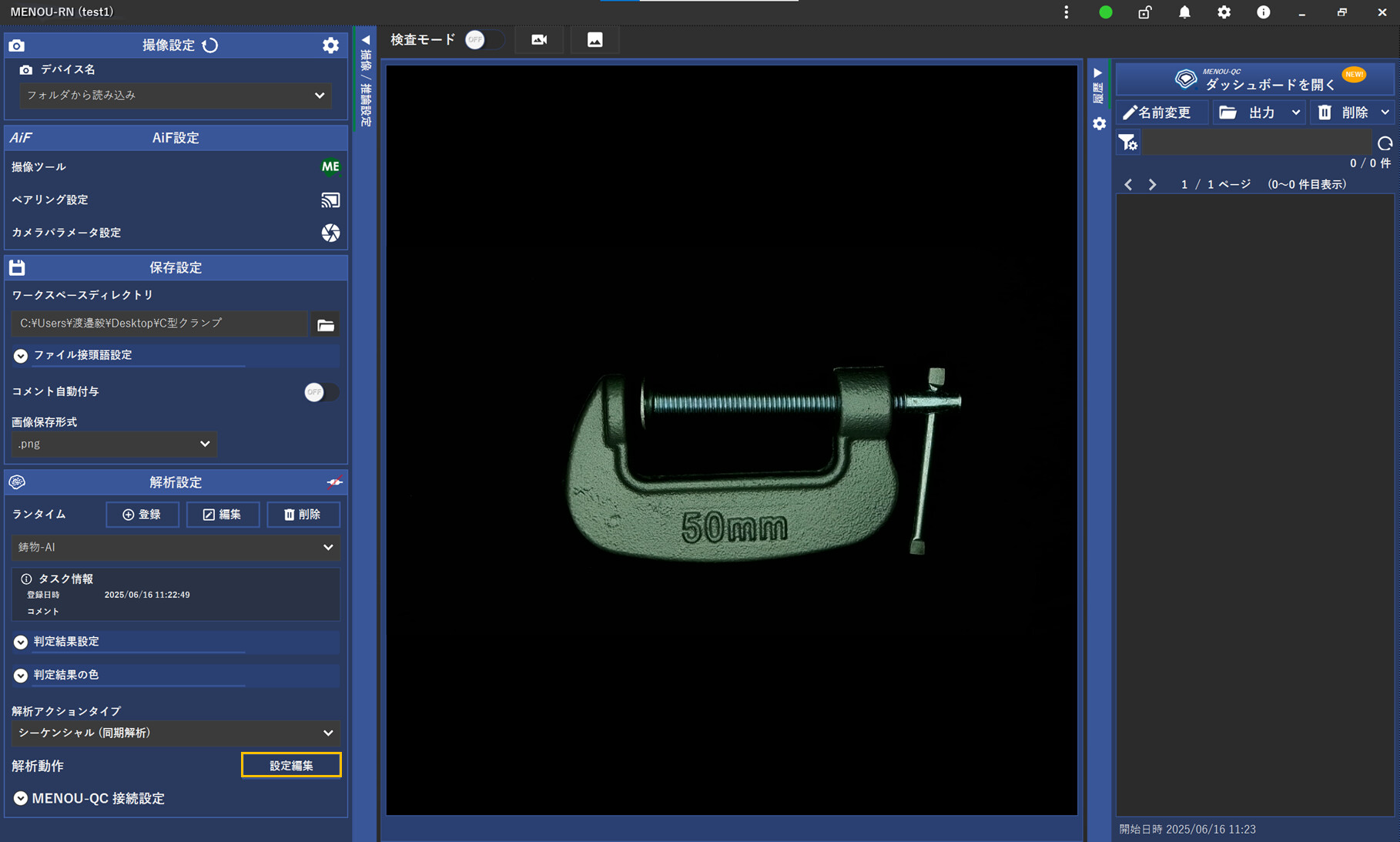The image size is (1400, 842).
Task: Expand ファイル接頭語設定 section
Action: 21,355
